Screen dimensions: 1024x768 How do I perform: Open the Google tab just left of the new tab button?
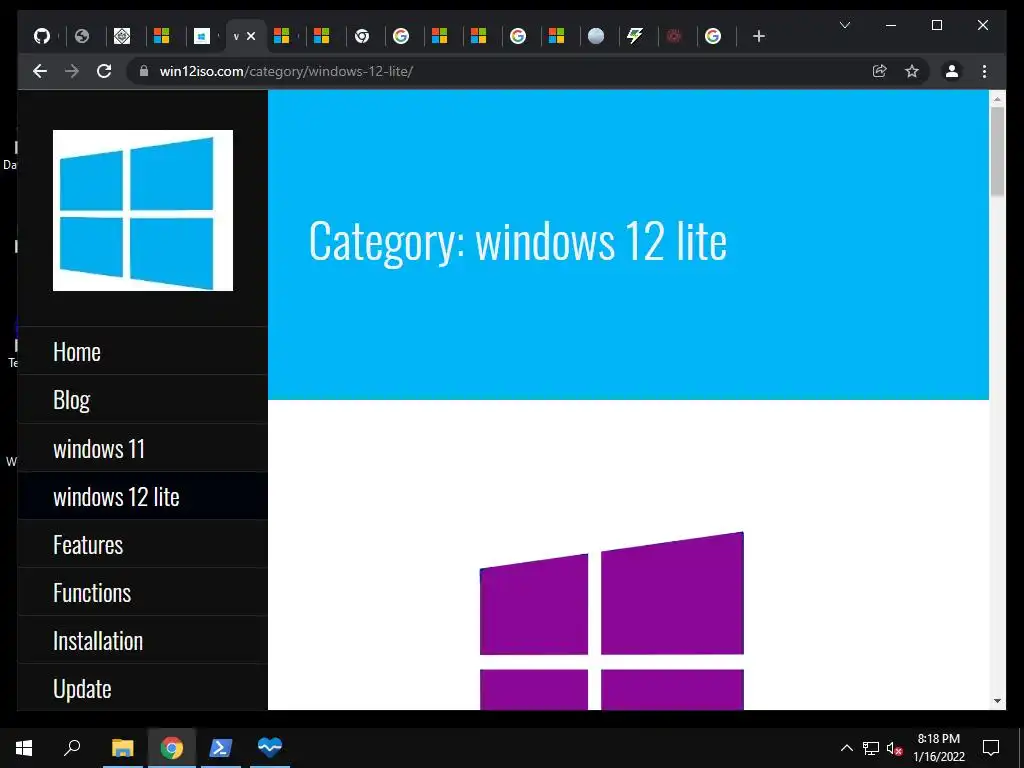(x=713, y=36)
